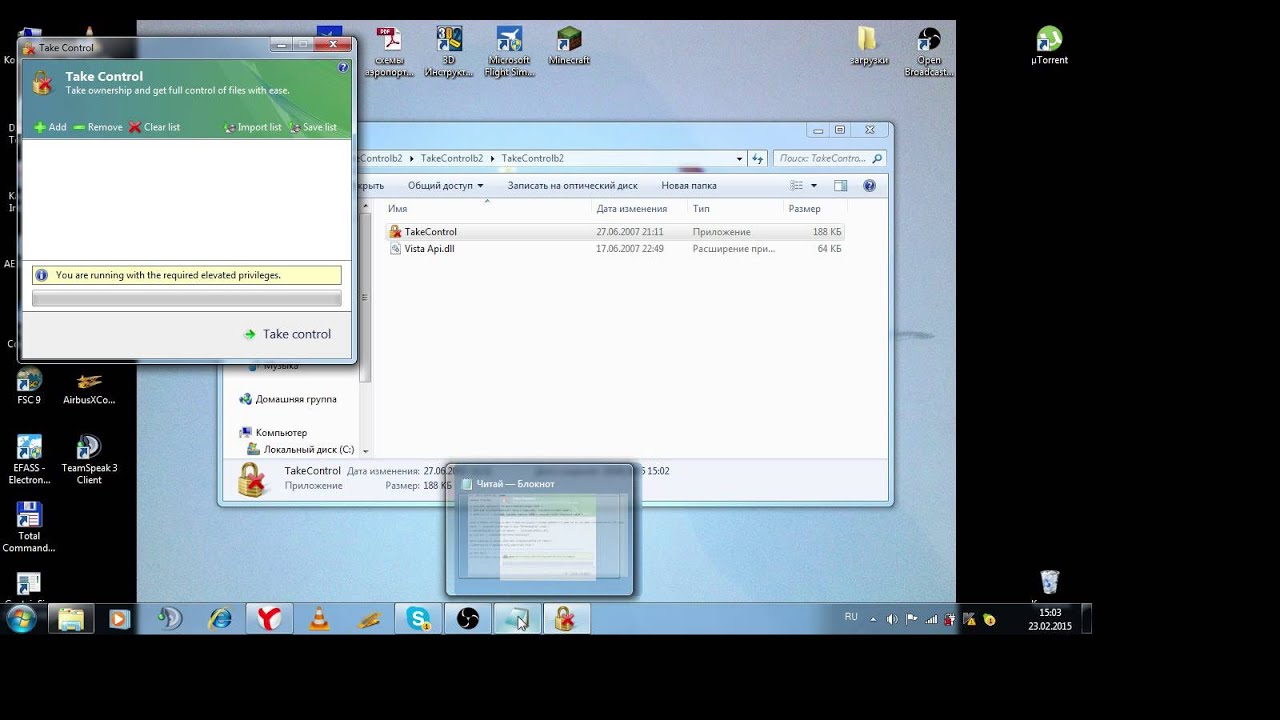Viewport: 1280px width, 720px height.
Task: Click search field Поиск: TakeContro...
Action: [x=829, y=158]
